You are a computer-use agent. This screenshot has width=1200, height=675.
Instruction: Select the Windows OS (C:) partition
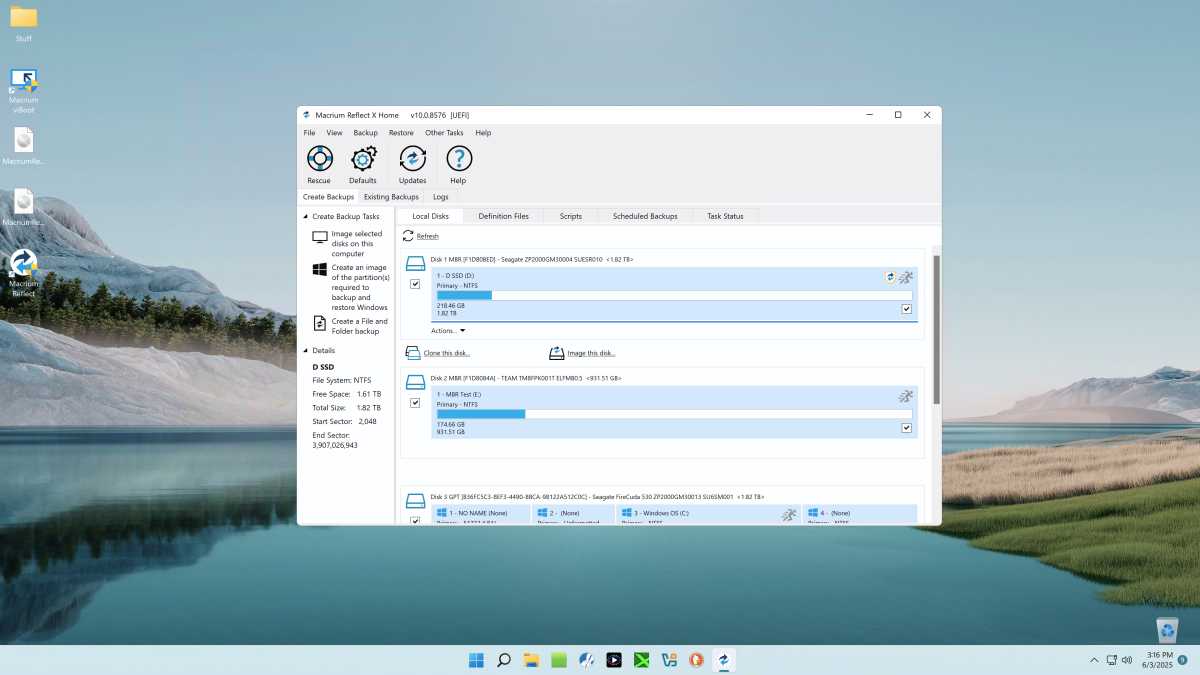(709, 514)
